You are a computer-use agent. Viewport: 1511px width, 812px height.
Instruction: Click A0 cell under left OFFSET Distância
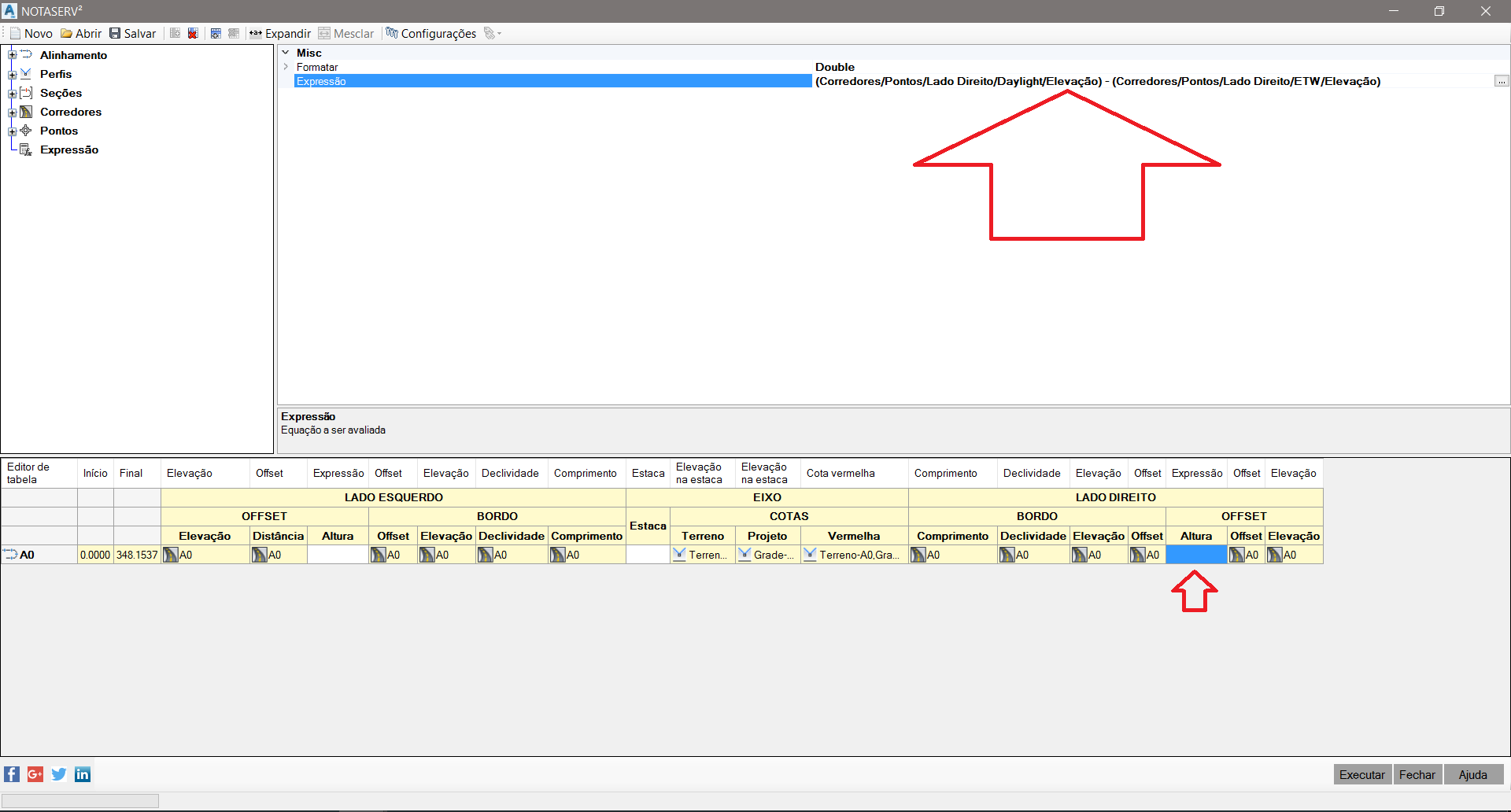(x=278, y=555)
